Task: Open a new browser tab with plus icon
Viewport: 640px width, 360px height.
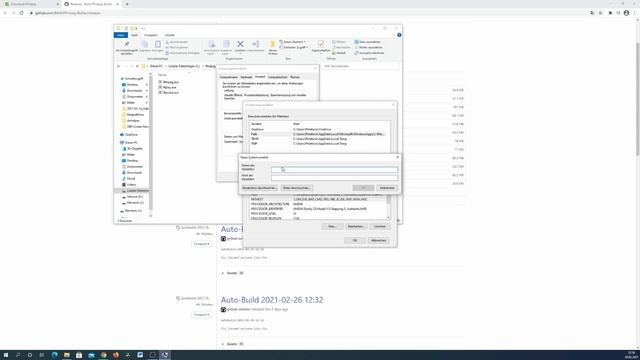Action: click(x=127, y=4)
